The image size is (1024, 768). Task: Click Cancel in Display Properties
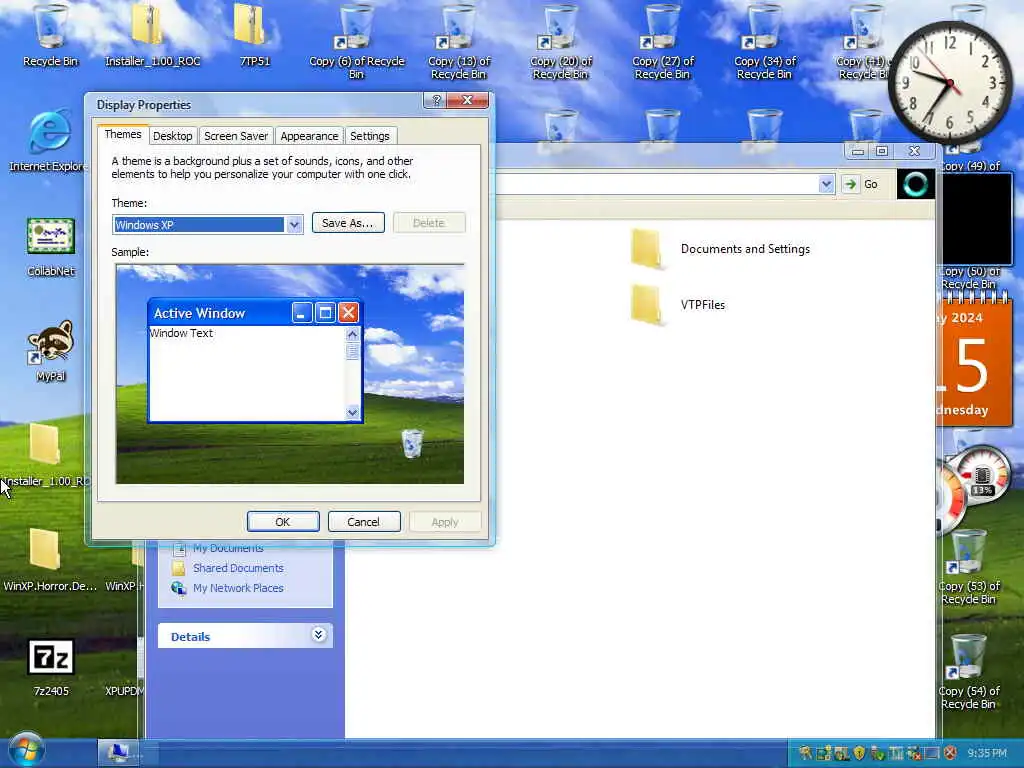coord(364,522)
